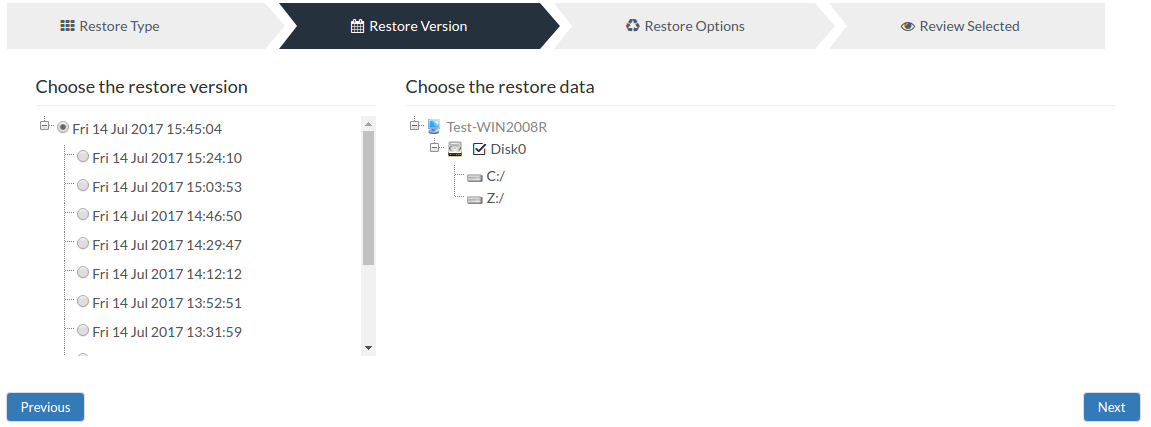Open the Review Selected step

pos(967,26)
